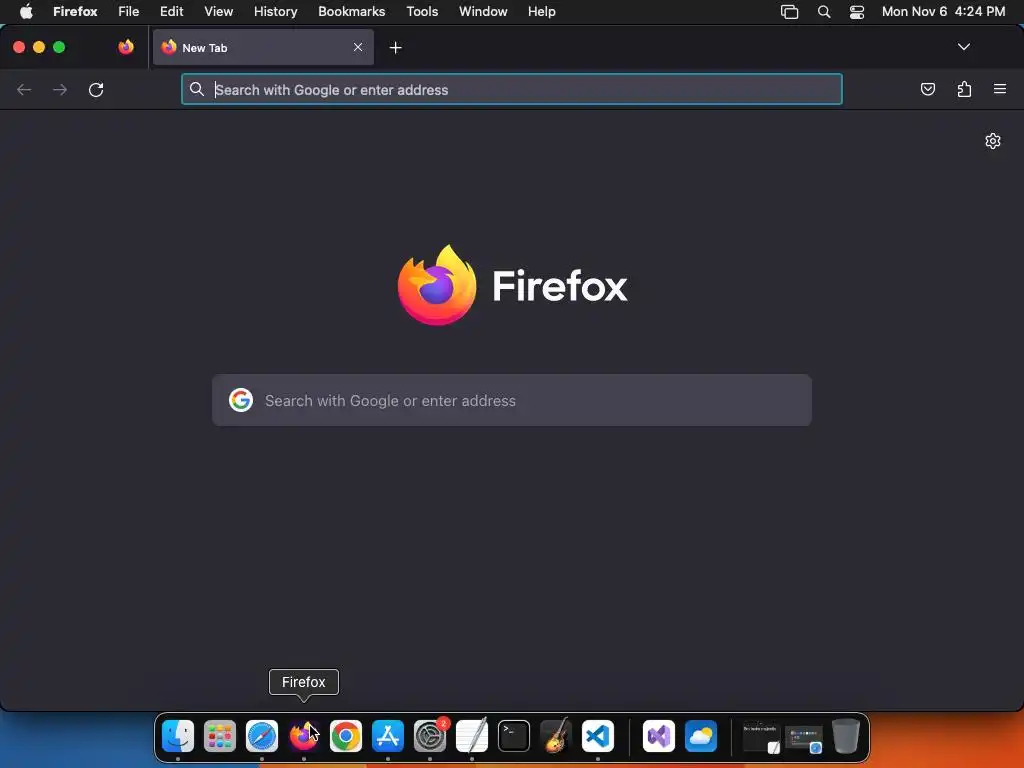The width and height of the screenshot is (1024, 768).
Task: Open a new tab with plus button
Action: pyautogui.click(x=395, y=48)
